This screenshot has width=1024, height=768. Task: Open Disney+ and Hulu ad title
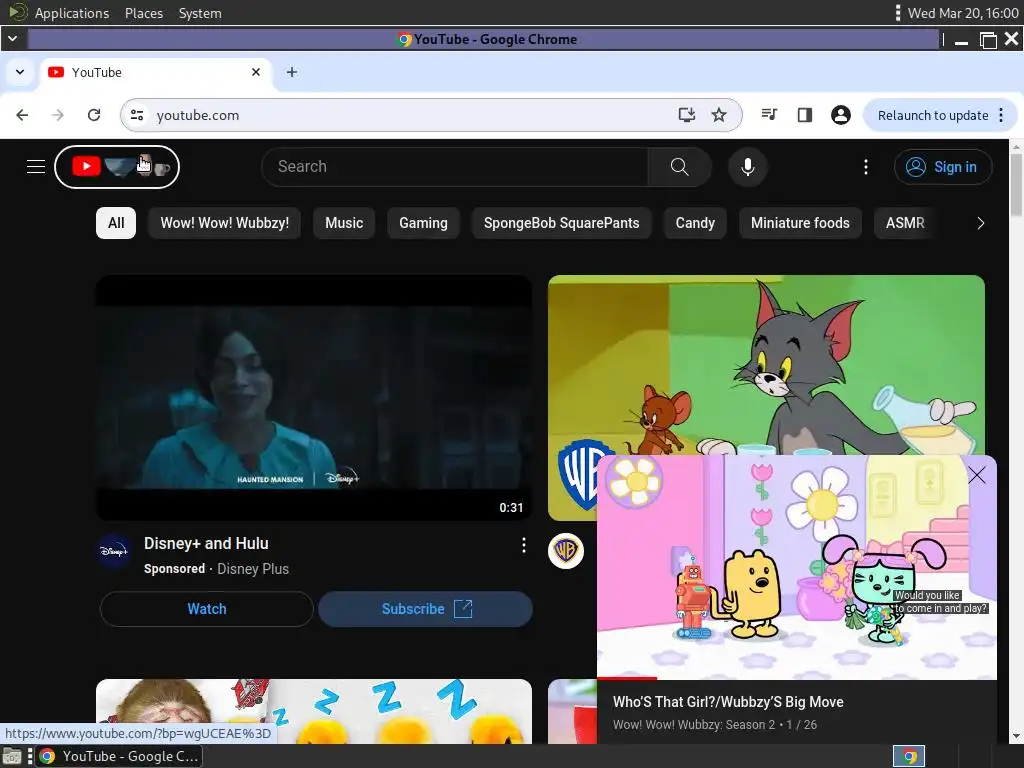pos(206,543)
